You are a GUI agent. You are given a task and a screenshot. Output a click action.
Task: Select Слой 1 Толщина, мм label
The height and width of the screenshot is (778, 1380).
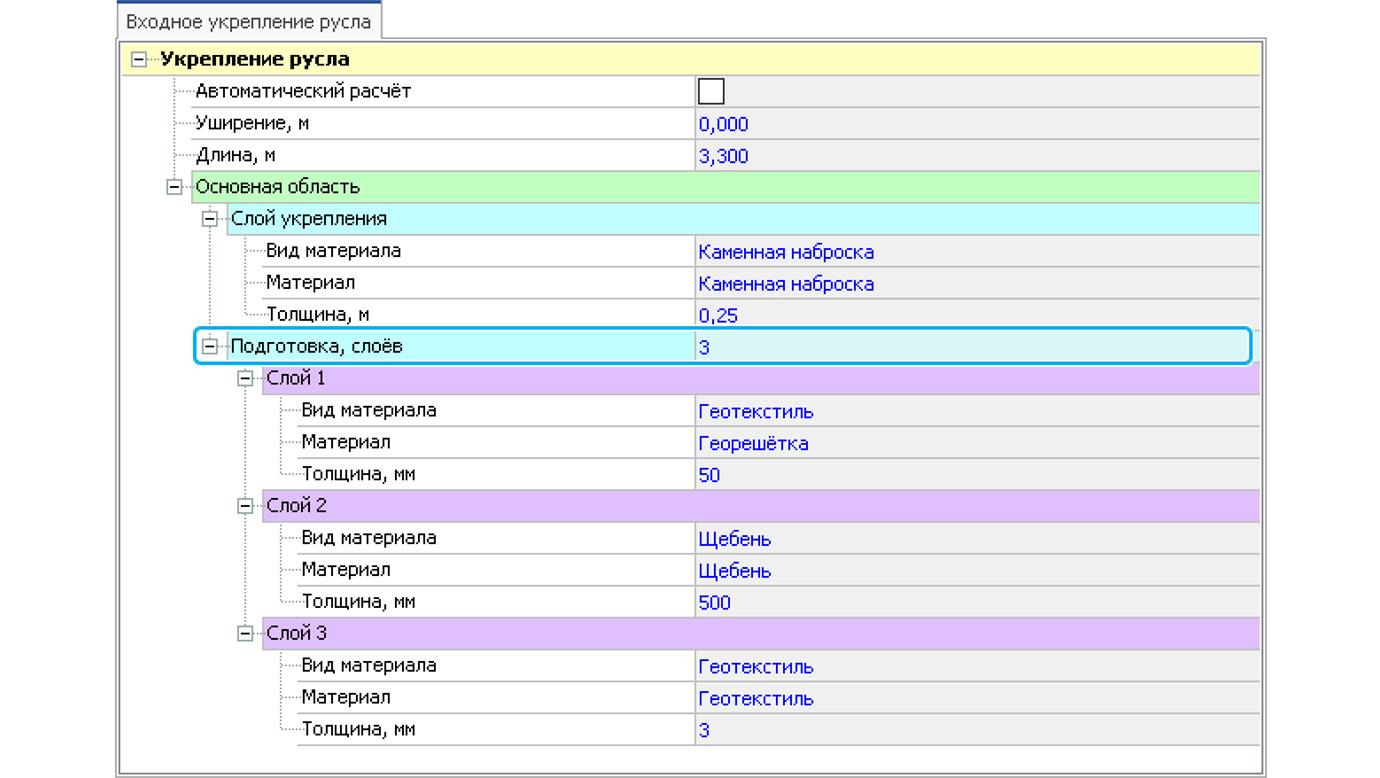point(358,475)
